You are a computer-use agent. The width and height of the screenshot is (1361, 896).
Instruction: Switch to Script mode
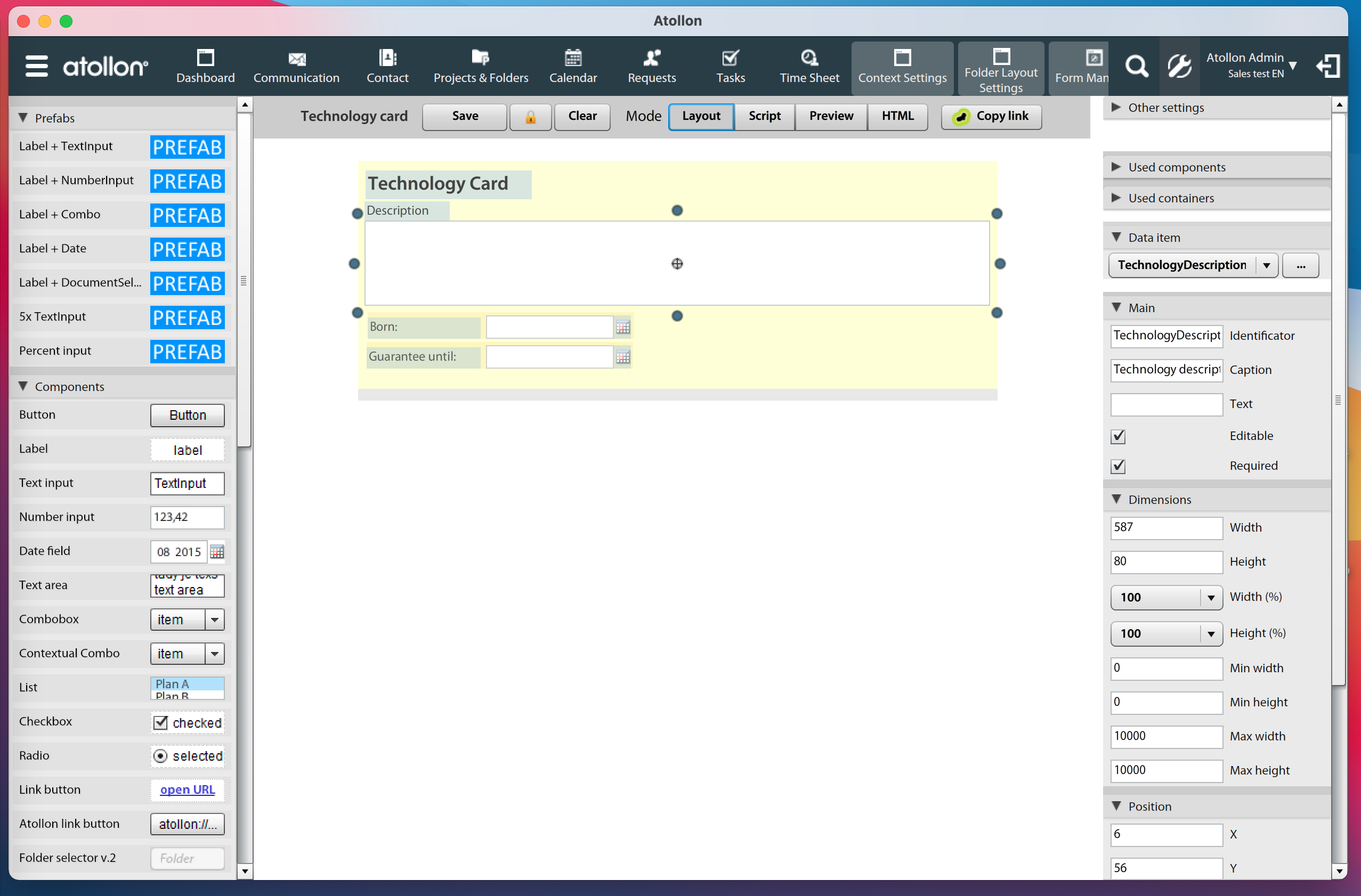click(x=765, y=116)
